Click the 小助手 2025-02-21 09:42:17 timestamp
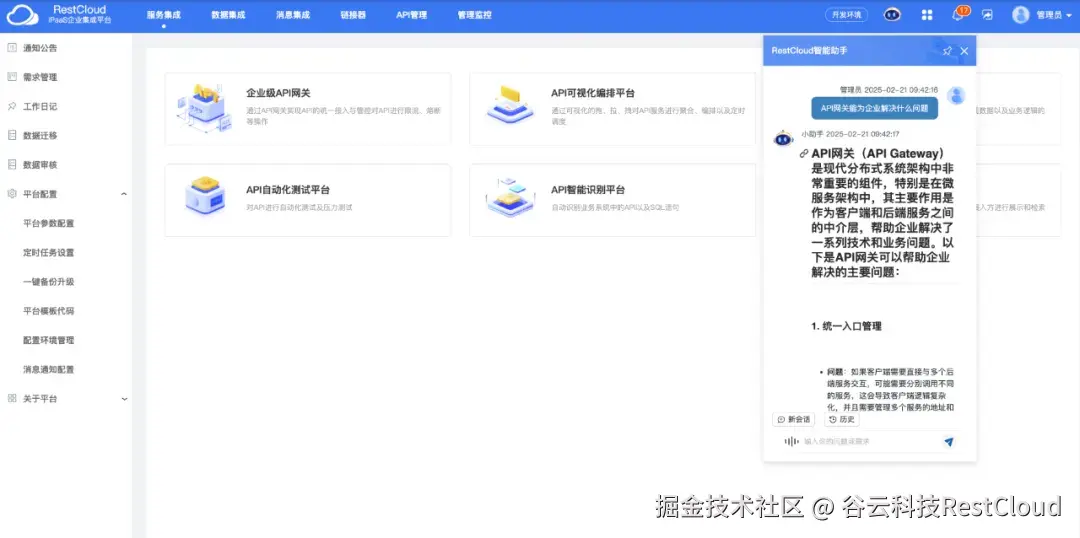The width and height of the screenshot is (1080, 538). coord(850,134)
